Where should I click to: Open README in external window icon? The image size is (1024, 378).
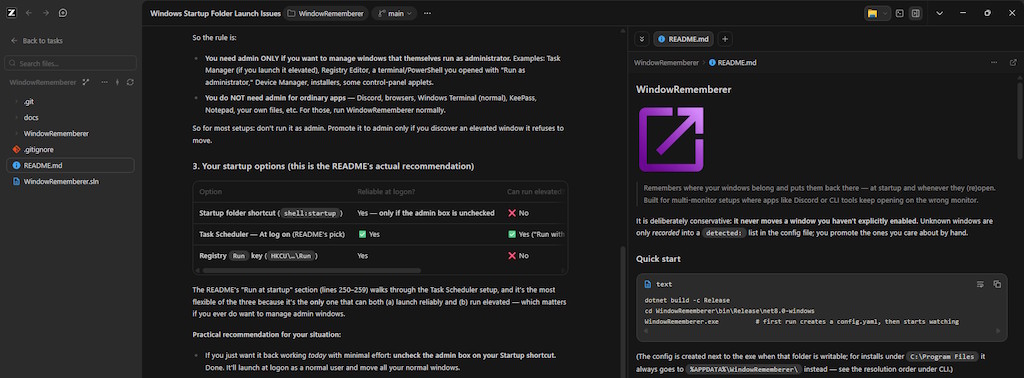1013,63
